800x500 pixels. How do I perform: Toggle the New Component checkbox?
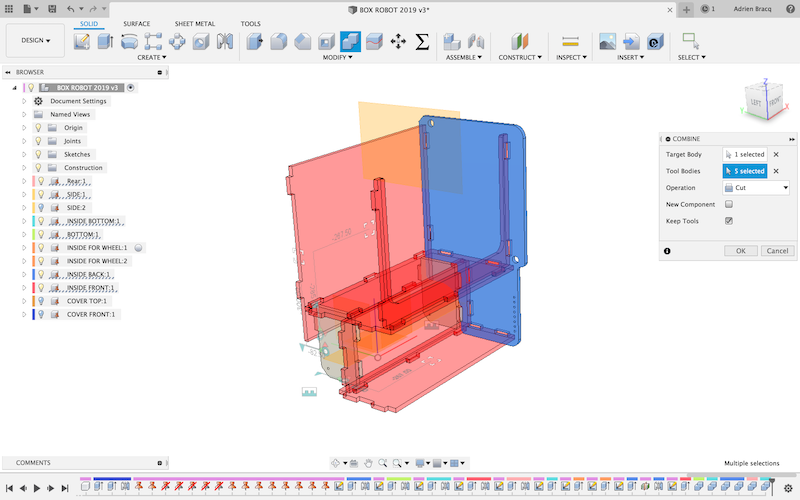point(729,204)
